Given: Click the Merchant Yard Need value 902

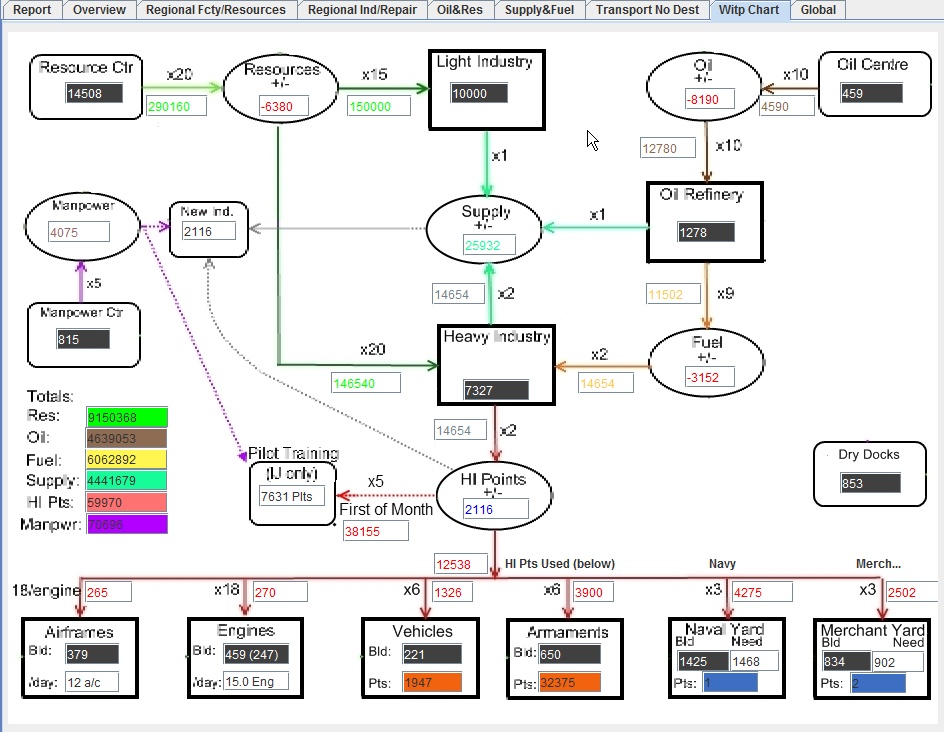Looking at the screenshot, I should [x=898, y=662].
